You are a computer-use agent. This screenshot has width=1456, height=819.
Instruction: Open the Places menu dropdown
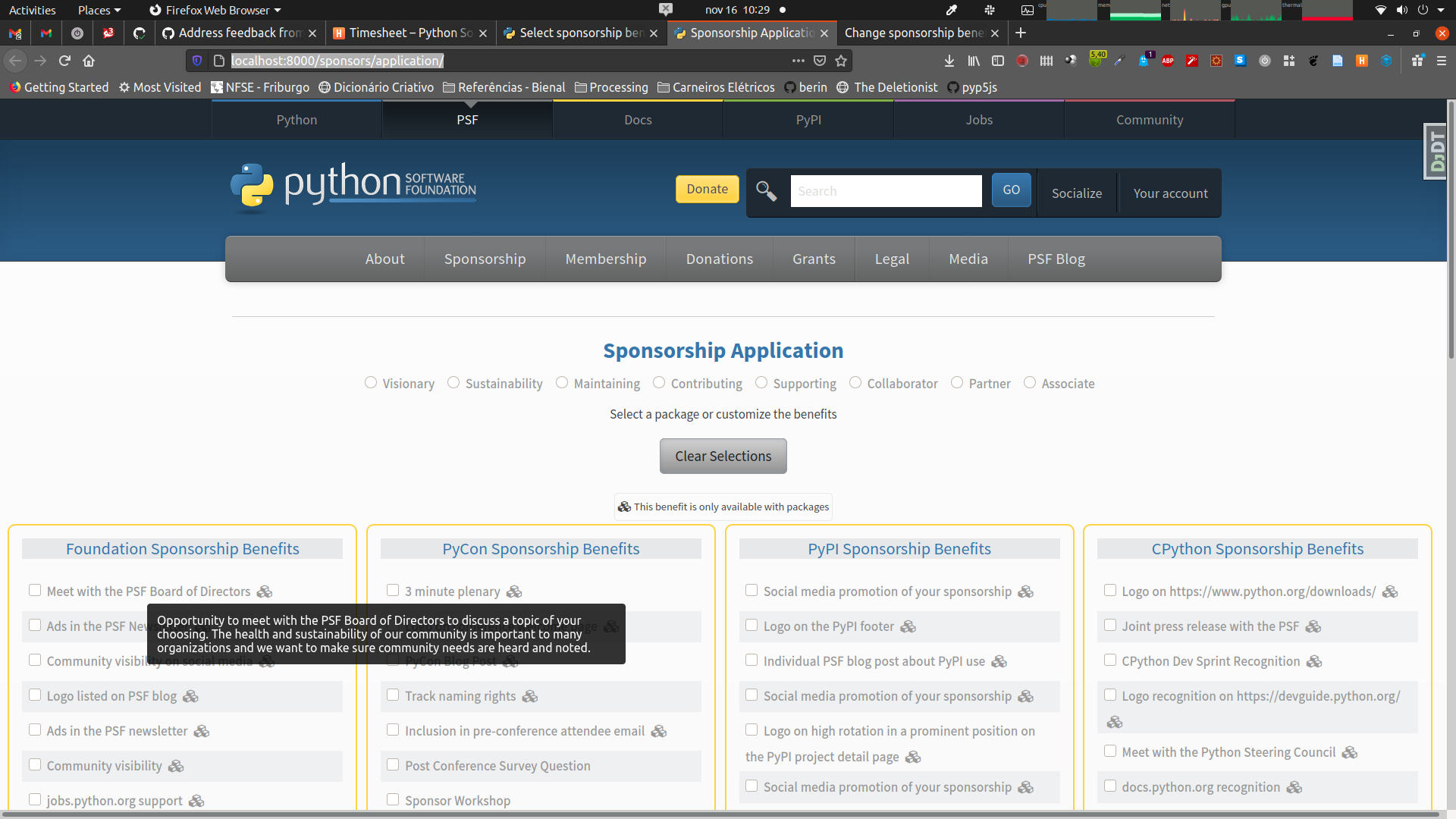(x=99, y=10)
